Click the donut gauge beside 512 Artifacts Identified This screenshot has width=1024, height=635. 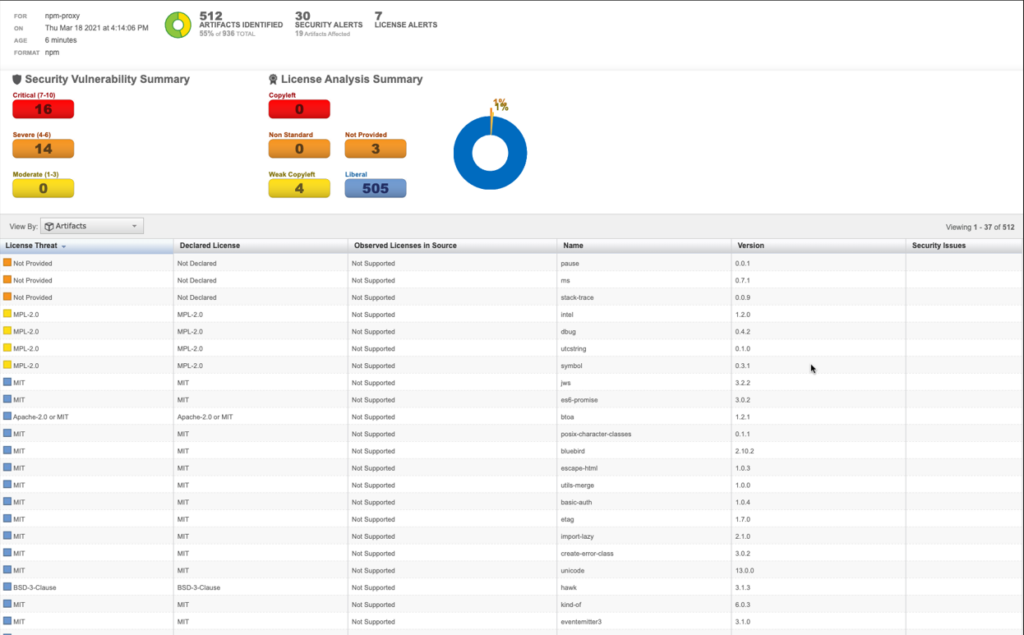pos(177,25)
